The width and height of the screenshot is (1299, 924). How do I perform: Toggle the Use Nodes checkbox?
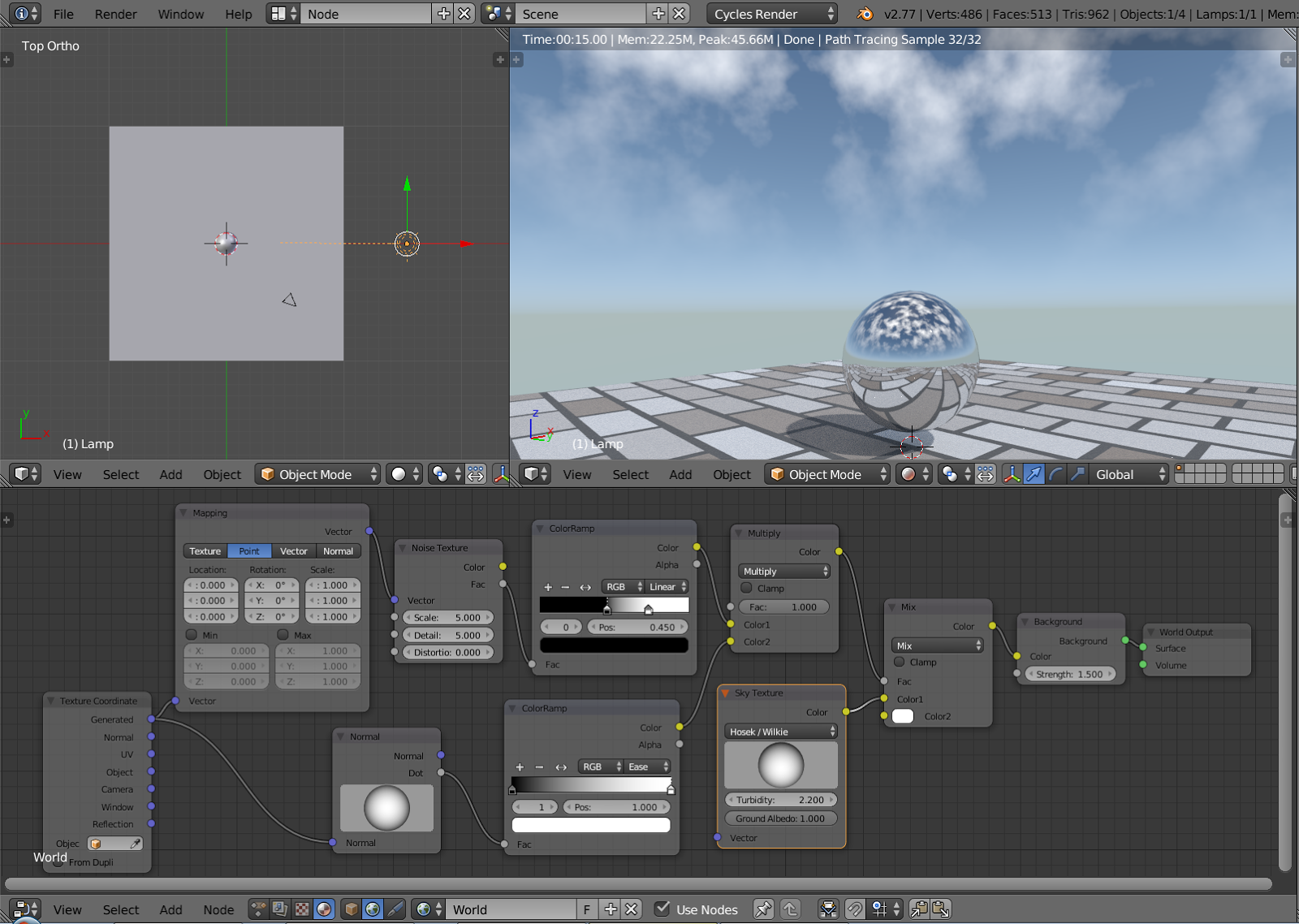(664, 909)
